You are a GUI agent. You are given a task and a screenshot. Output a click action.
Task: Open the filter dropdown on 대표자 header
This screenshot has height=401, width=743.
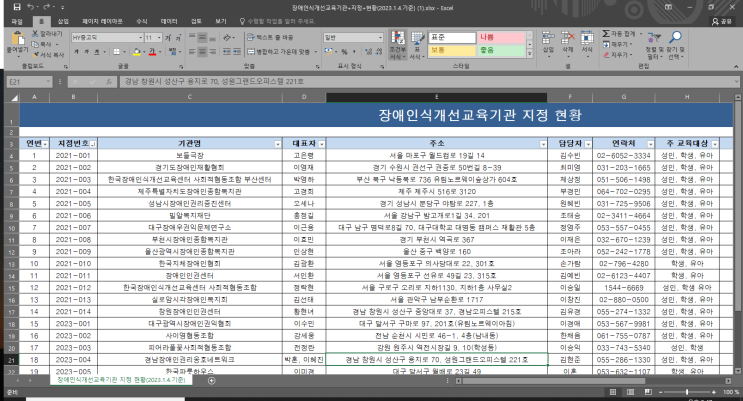coord(322,144)
